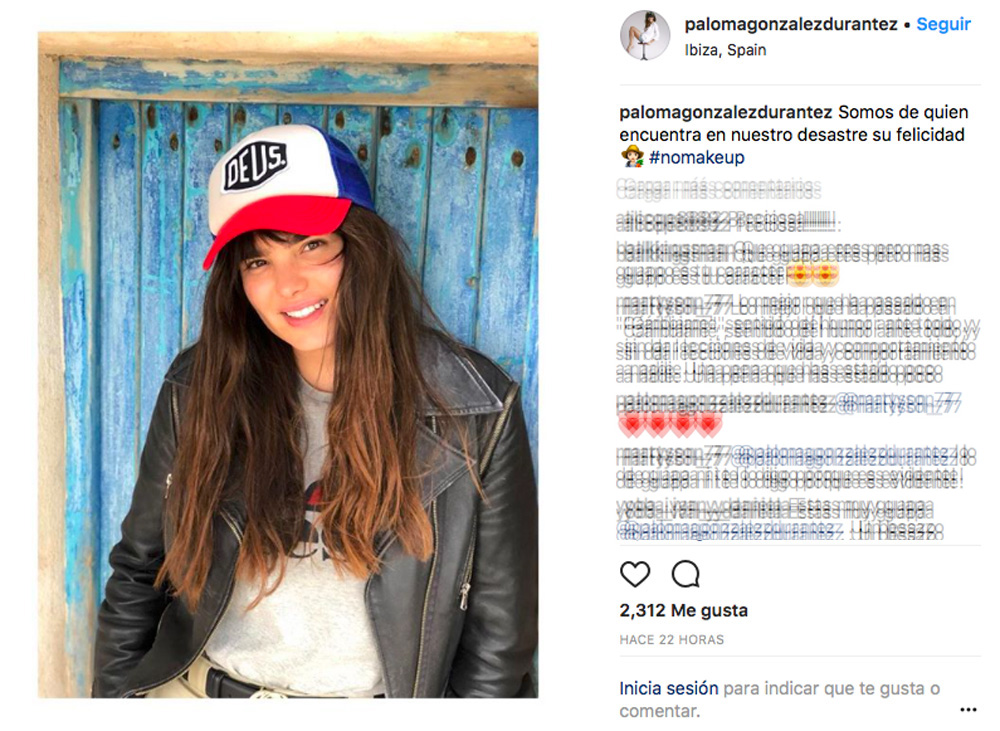This screenshot has height=731, width=1000.
Task: Load more comments via Cargar más comentarios
Action: (719, 189)
